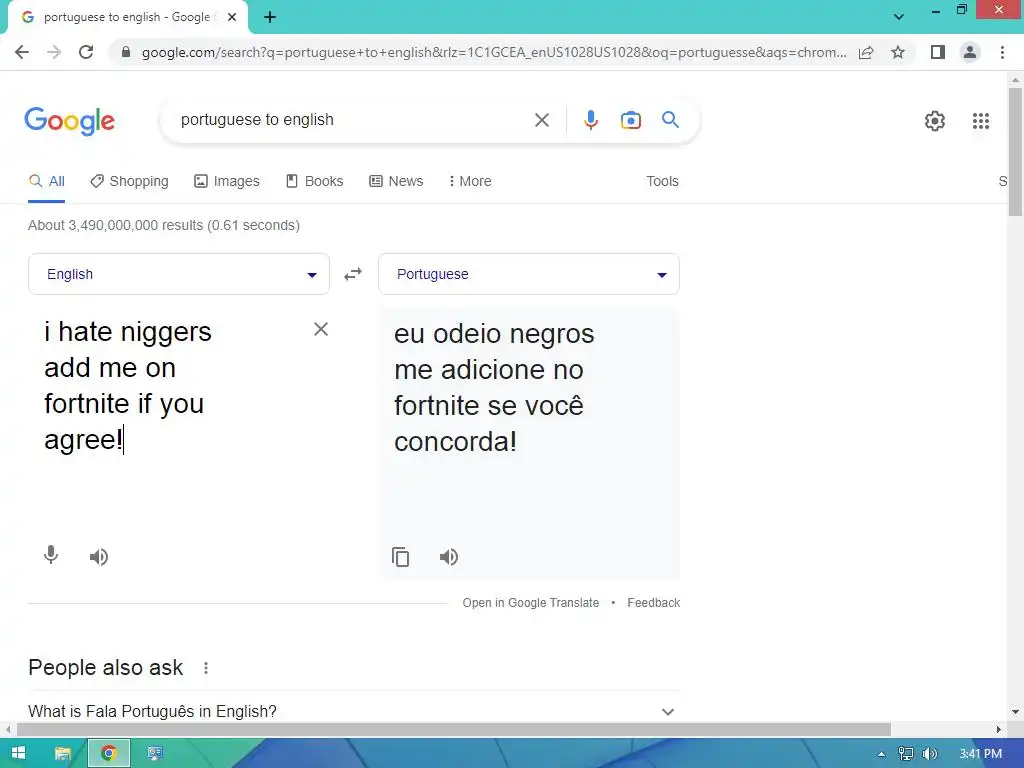Listen to the source text speaker

(x=99, y=557)
